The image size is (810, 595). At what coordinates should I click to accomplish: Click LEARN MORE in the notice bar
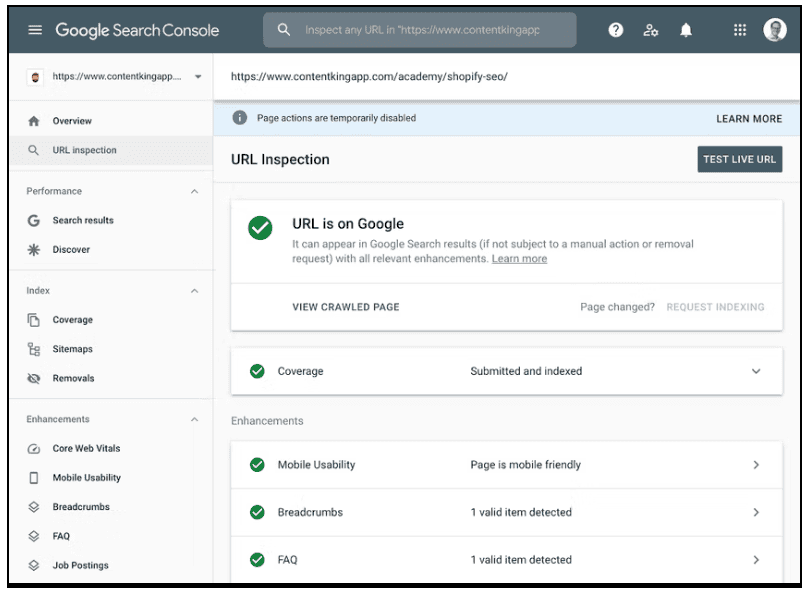point(749,119)
